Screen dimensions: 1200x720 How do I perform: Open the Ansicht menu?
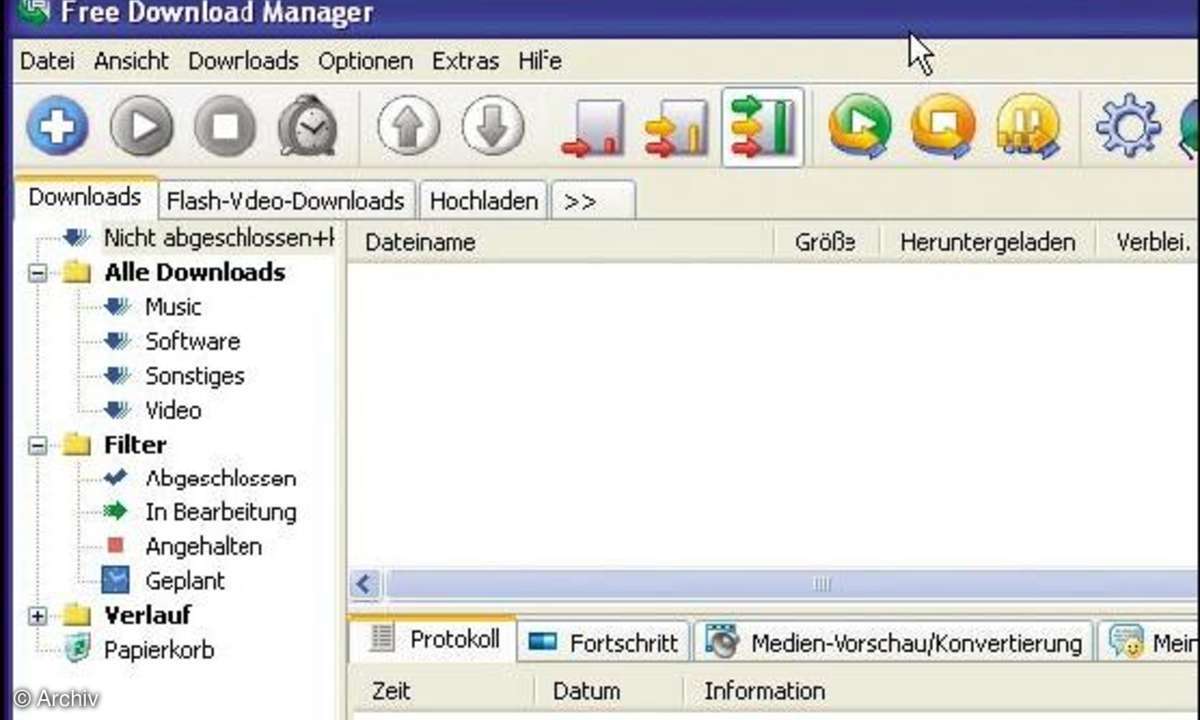click(132, 61)
